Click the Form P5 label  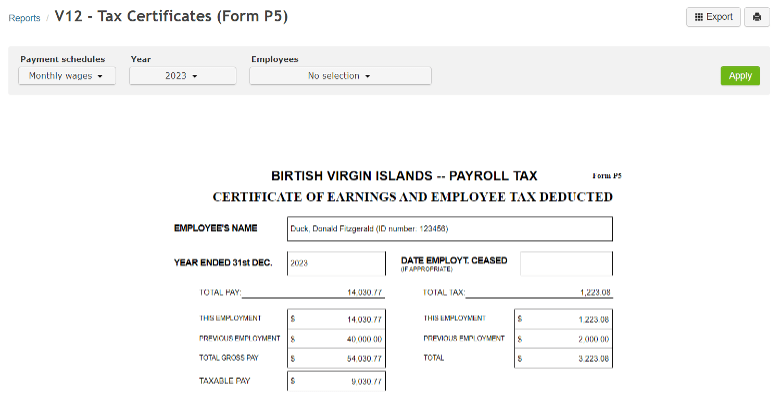tap(607, 176)
